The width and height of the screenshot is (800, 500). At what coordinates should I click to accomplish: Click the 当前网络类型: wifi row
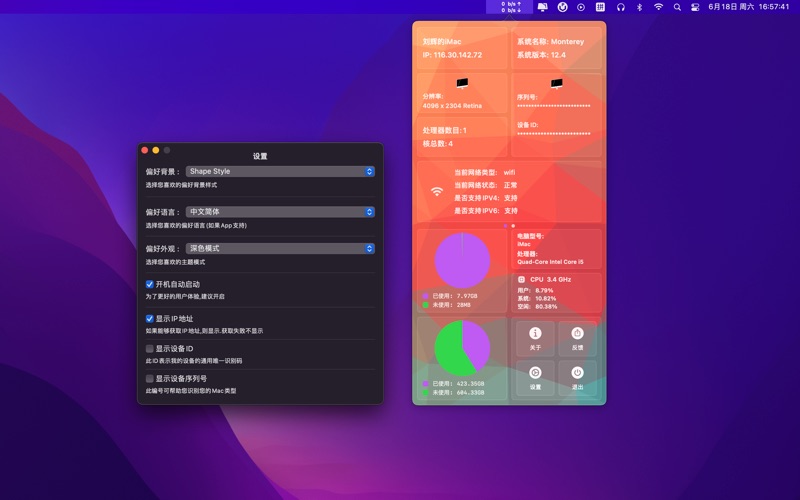tap(485, 172)
